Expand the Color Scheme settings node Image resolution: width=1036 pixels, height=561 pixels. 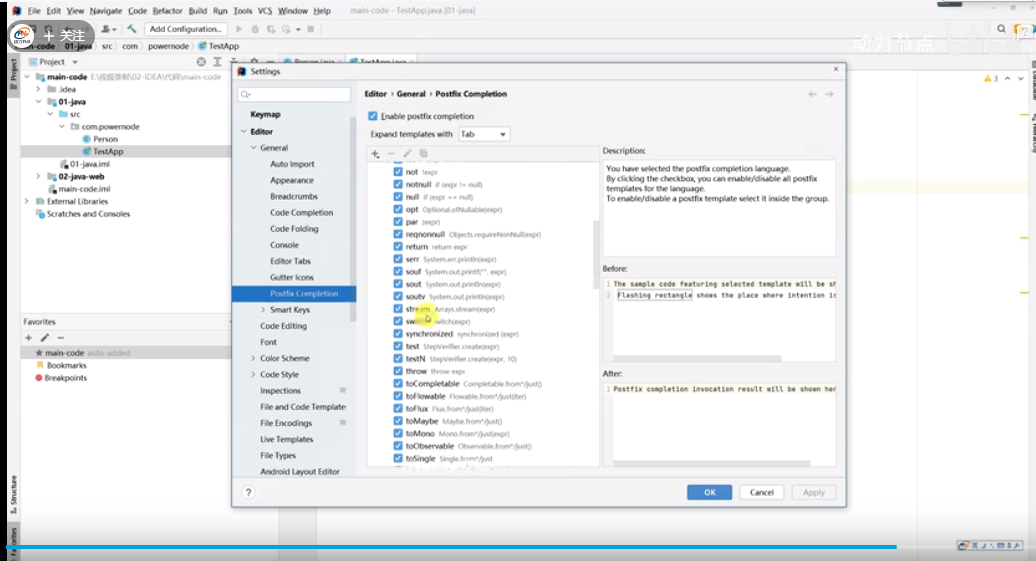coord(253,358)
